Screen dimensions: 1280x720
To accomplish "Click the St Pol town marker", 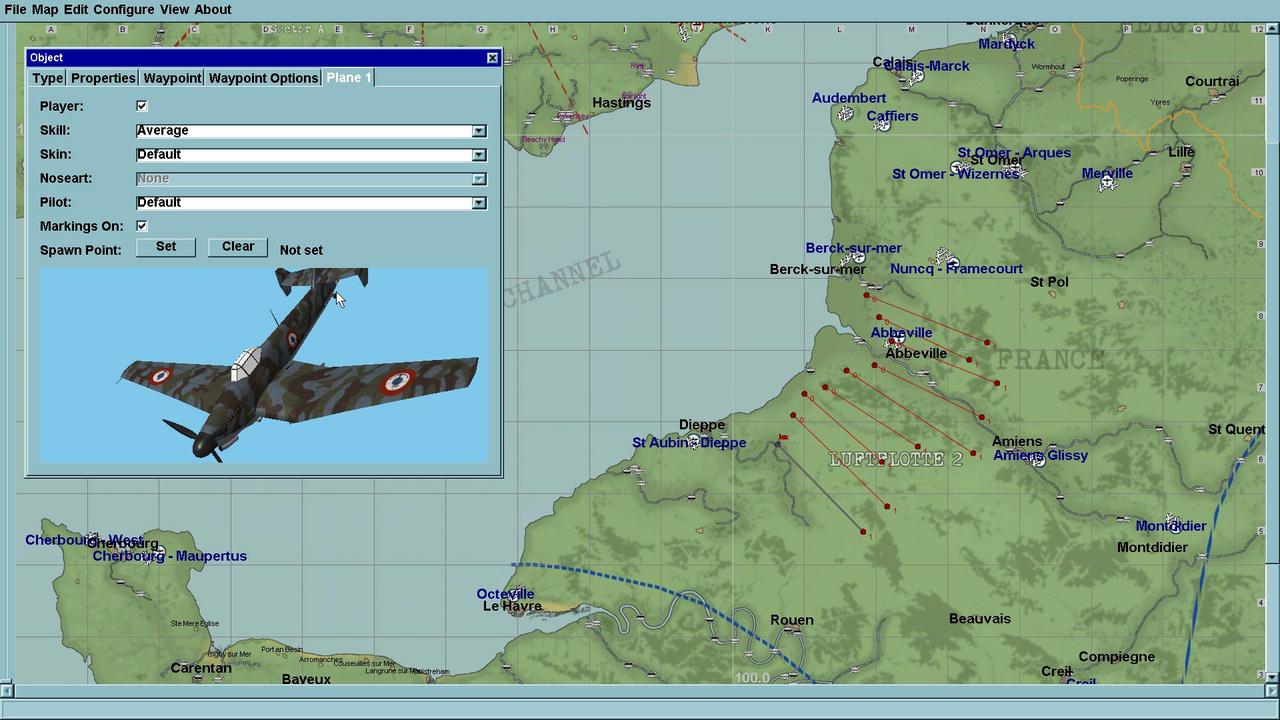I will 1052,294.
